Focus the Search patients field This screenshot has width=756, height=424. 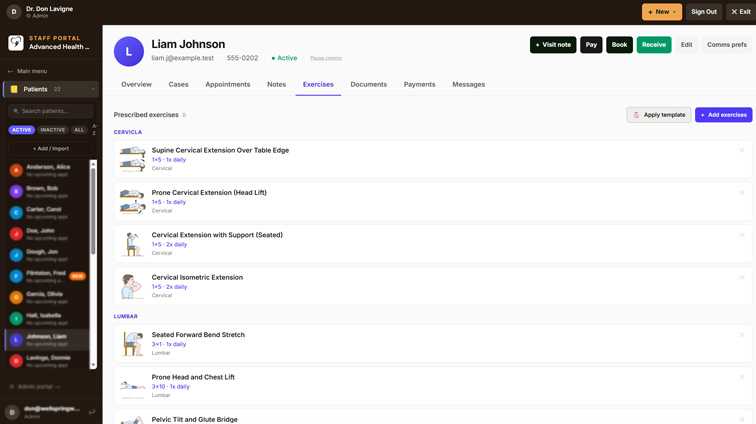tap(51, 111)
